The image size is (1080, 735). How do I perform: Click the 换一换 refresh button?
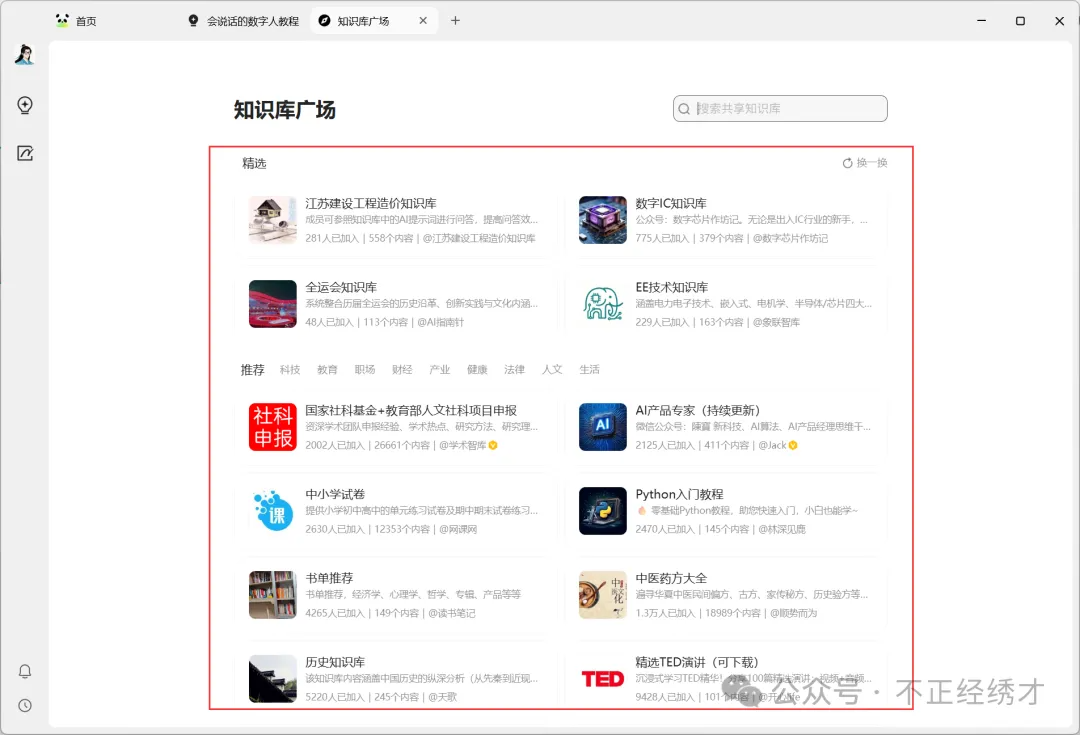(865, 163)
